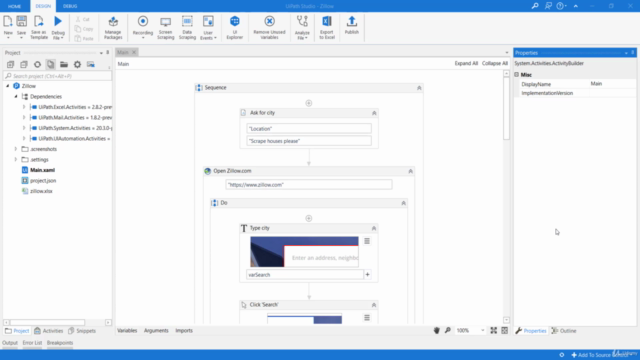Open the Variables panel
The image size is (640, 360).
click(x=127, y=331)
